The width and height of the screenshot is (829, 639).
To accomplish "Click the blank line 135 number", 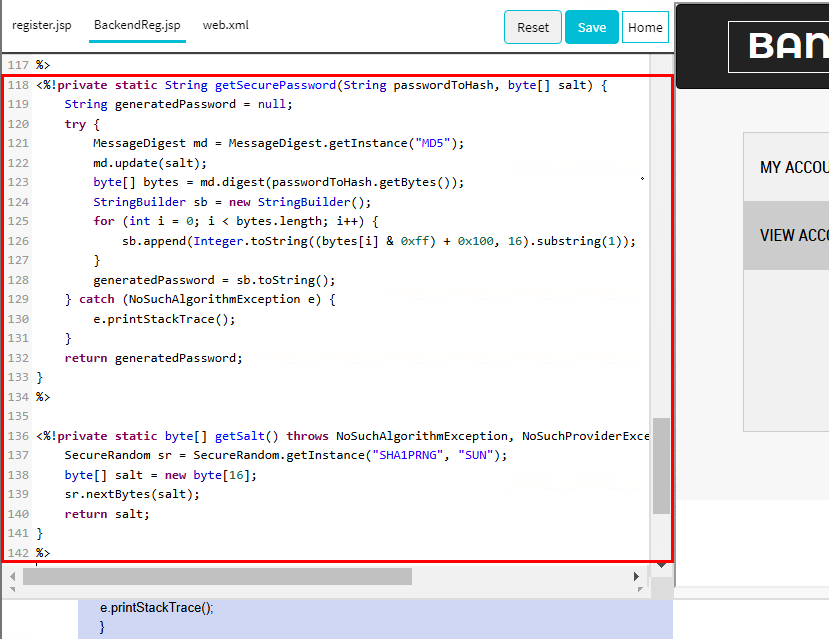I will click(18, 416).
